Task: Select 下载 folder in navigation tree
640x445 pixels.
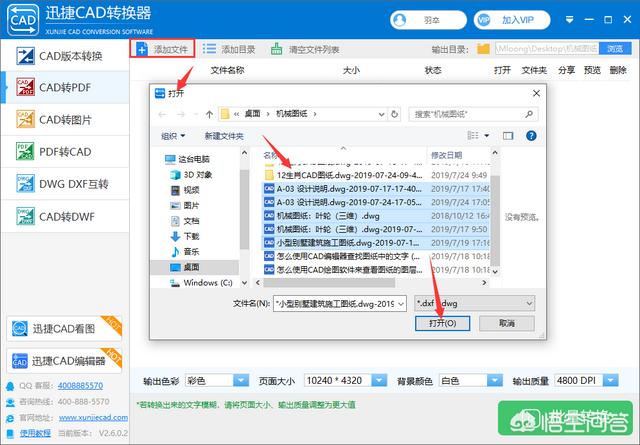Action: click(x=185, y=236)
